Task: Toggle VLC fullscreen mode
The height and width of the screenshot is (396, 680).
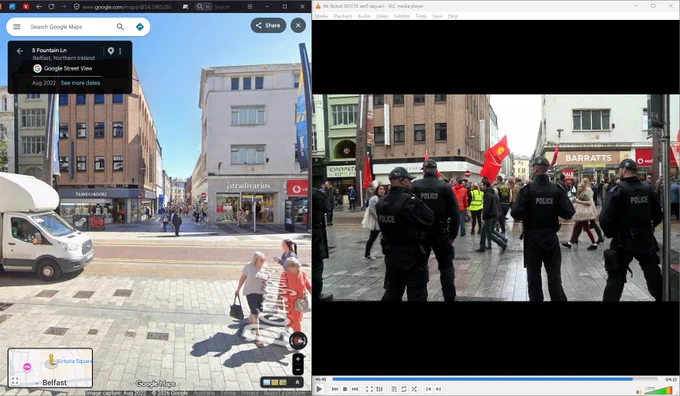Action: click(369, 389)
